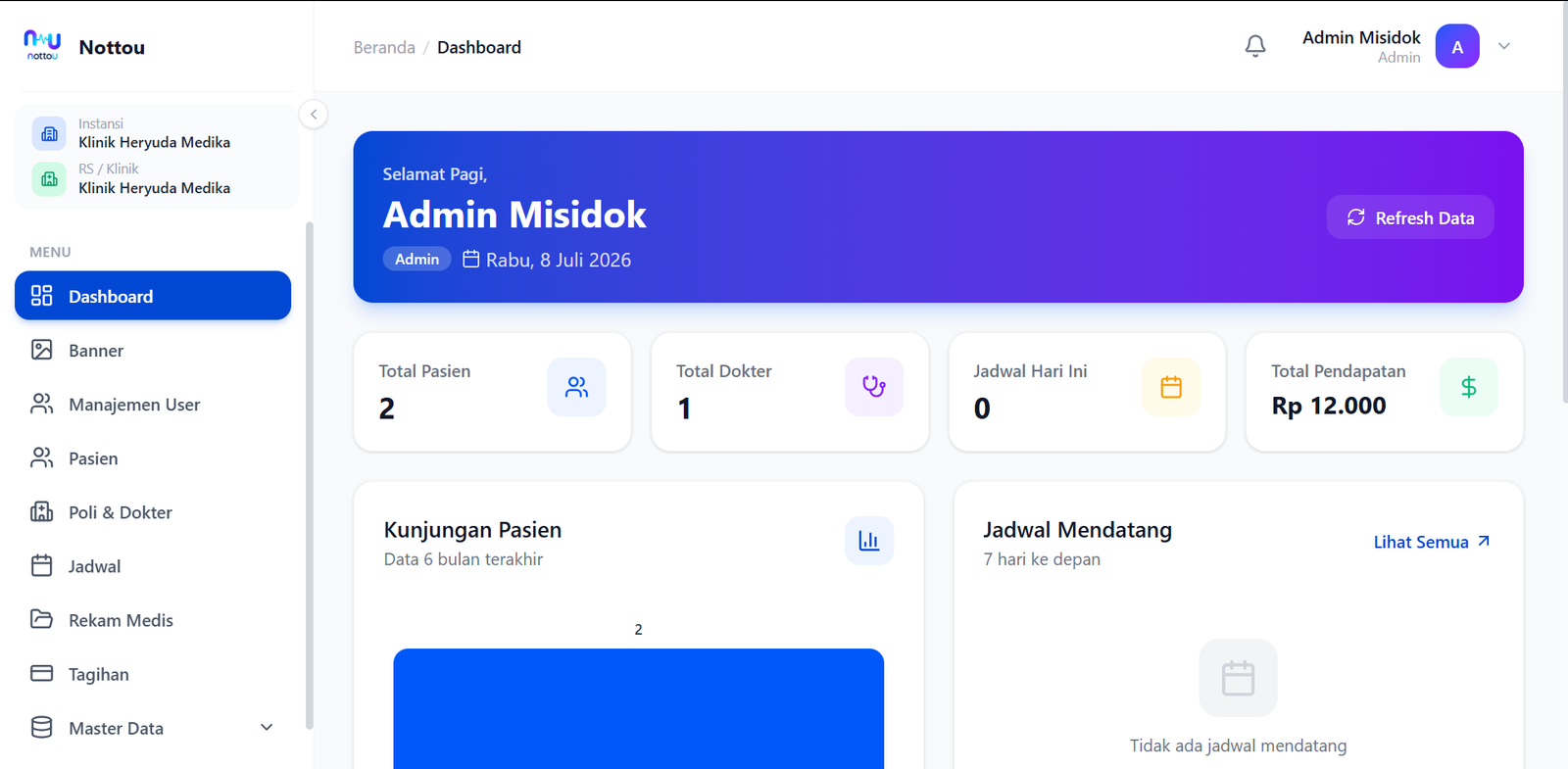The height and width of the screenshot is (769, 1568).
Task: Click the blue bar in Kunjungan Pasien chart
Action: (x=639, y=708)
